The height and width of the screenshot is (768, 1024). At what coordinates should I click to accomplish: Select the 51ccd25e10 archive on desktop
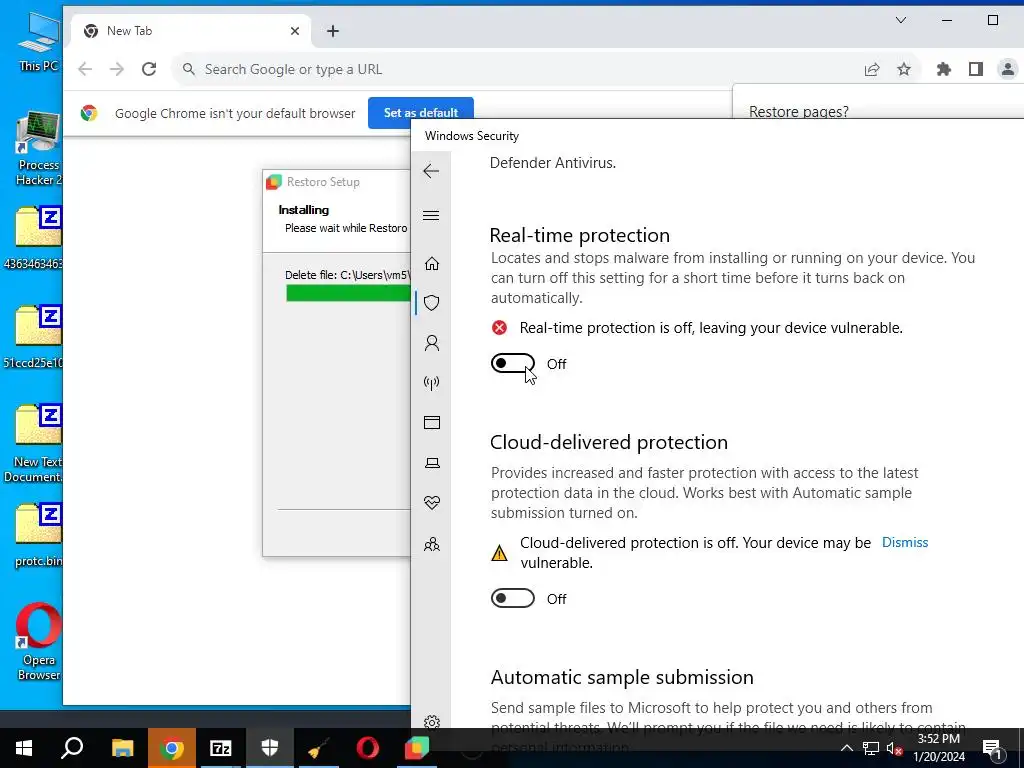(x=33, y=337)
